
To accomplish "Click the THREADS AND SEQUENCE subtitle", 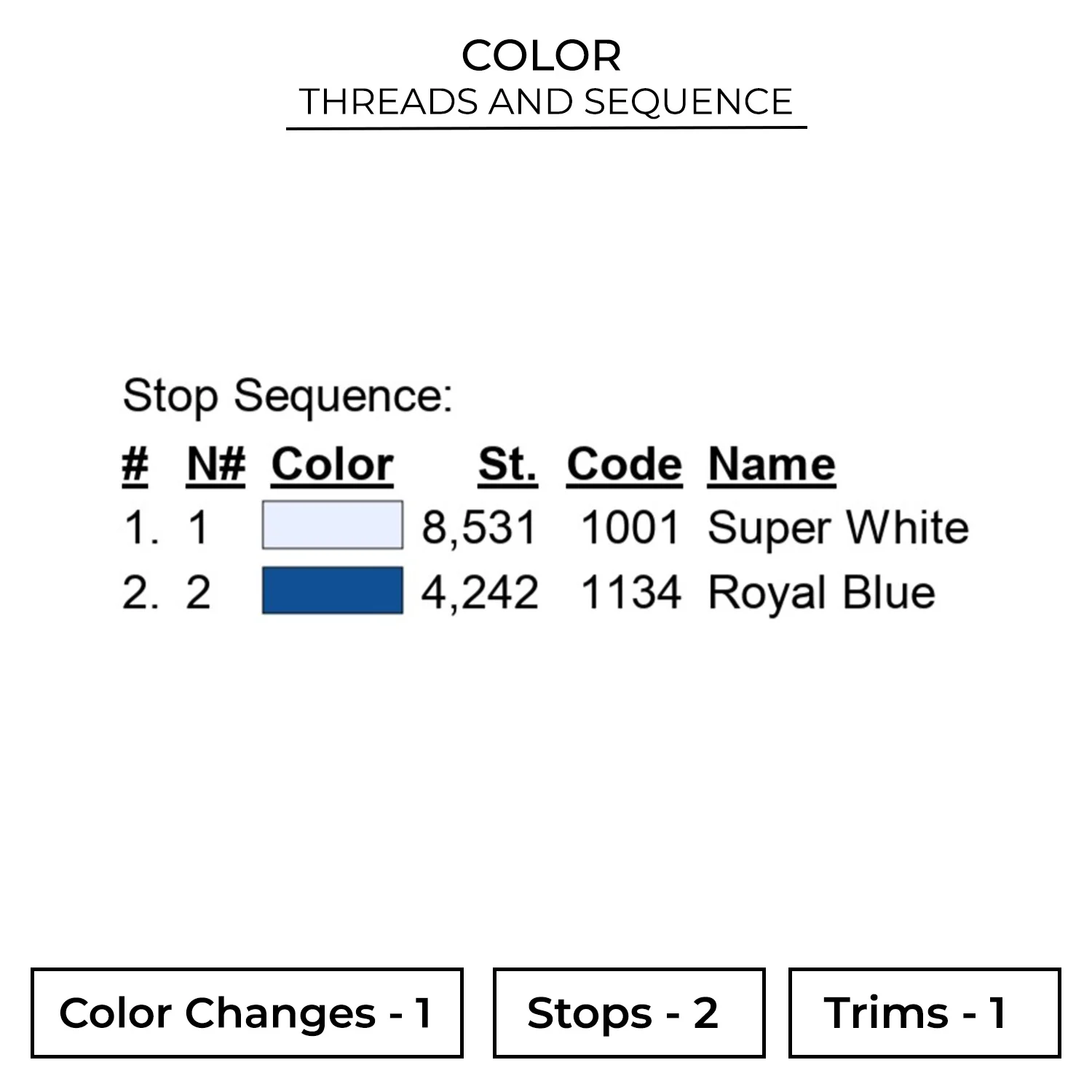I will [x=546, y=102].
